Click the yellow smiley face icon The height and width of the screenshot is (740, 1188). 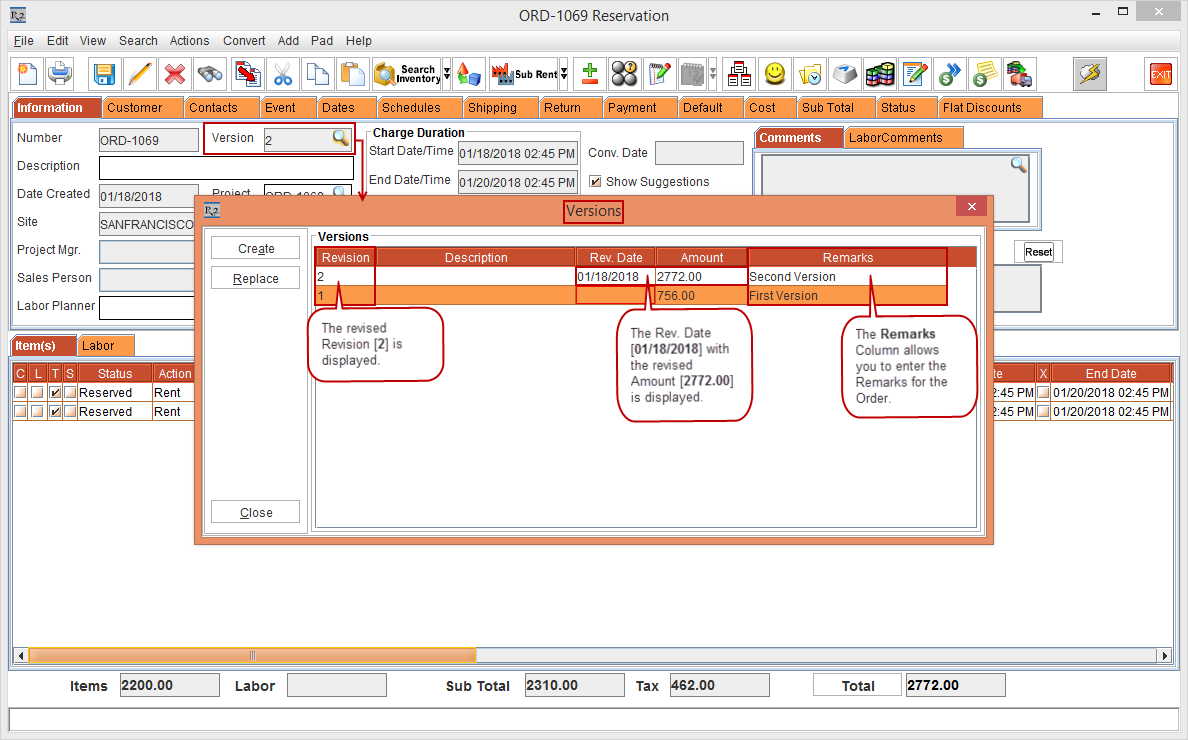[x=774, y=74]
